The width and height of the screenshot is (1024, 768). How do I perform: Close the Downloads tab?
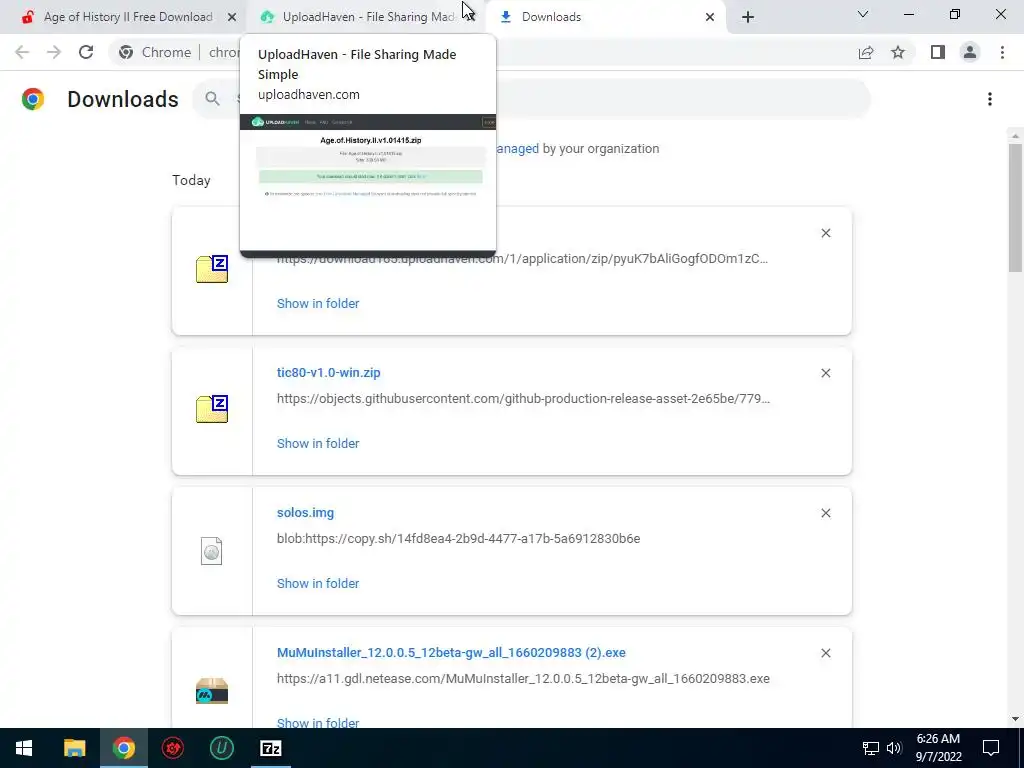pos(710,17)
